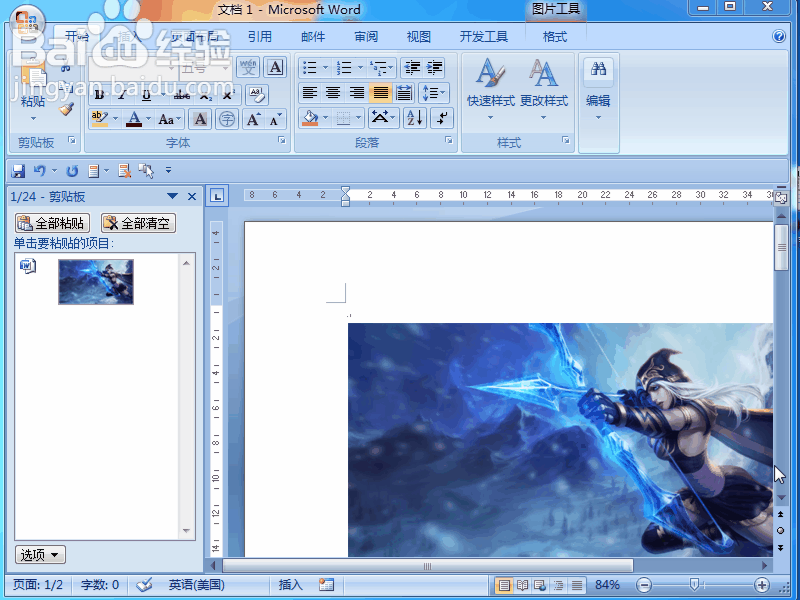Toggle the subscript formatting button
The width and height of the screenshot is (800, 600).
pyautogui.click(x=204, y=96)
